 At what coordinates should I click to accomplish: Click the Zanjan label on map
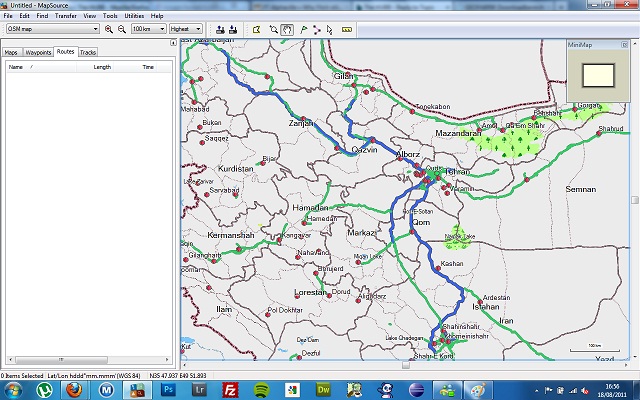coord(301,123)
